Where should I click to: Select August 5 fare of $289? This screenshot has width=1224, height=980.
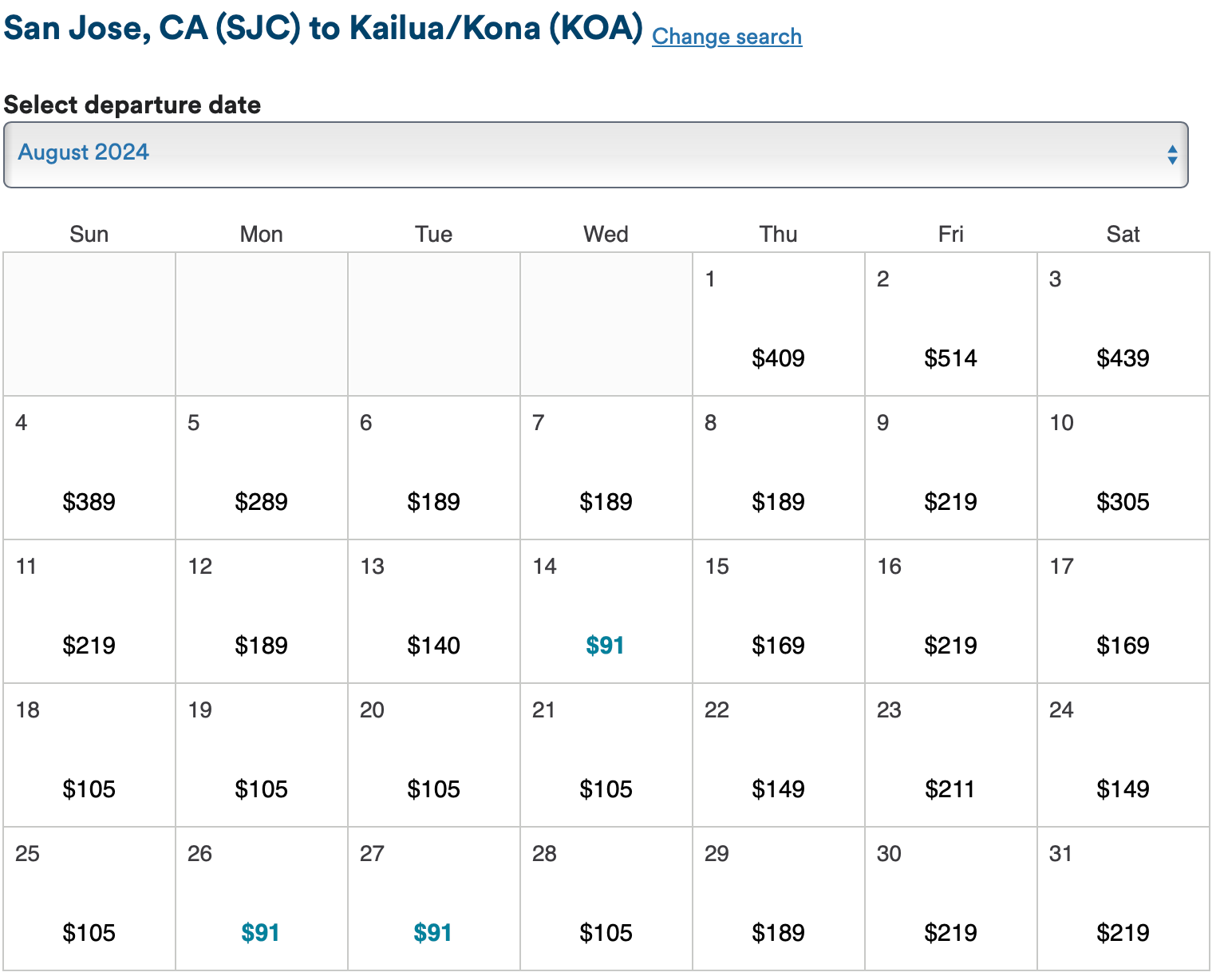[261, 501]
